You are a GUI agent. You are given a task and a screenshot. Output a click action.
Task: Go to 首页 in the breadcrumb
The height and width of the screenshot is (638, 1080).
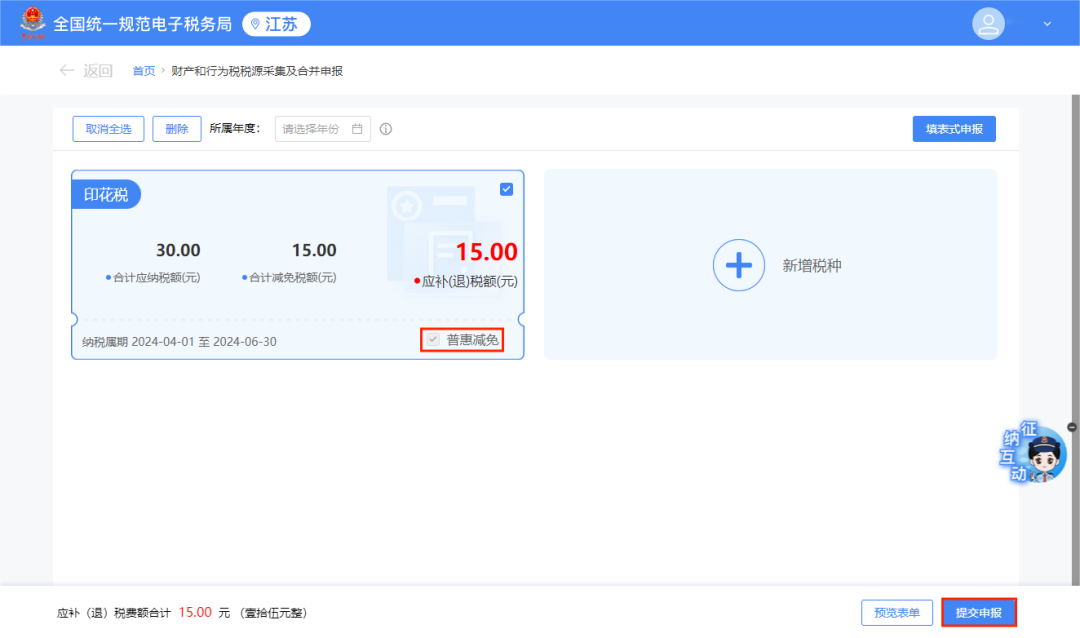(x=143, y=70)
